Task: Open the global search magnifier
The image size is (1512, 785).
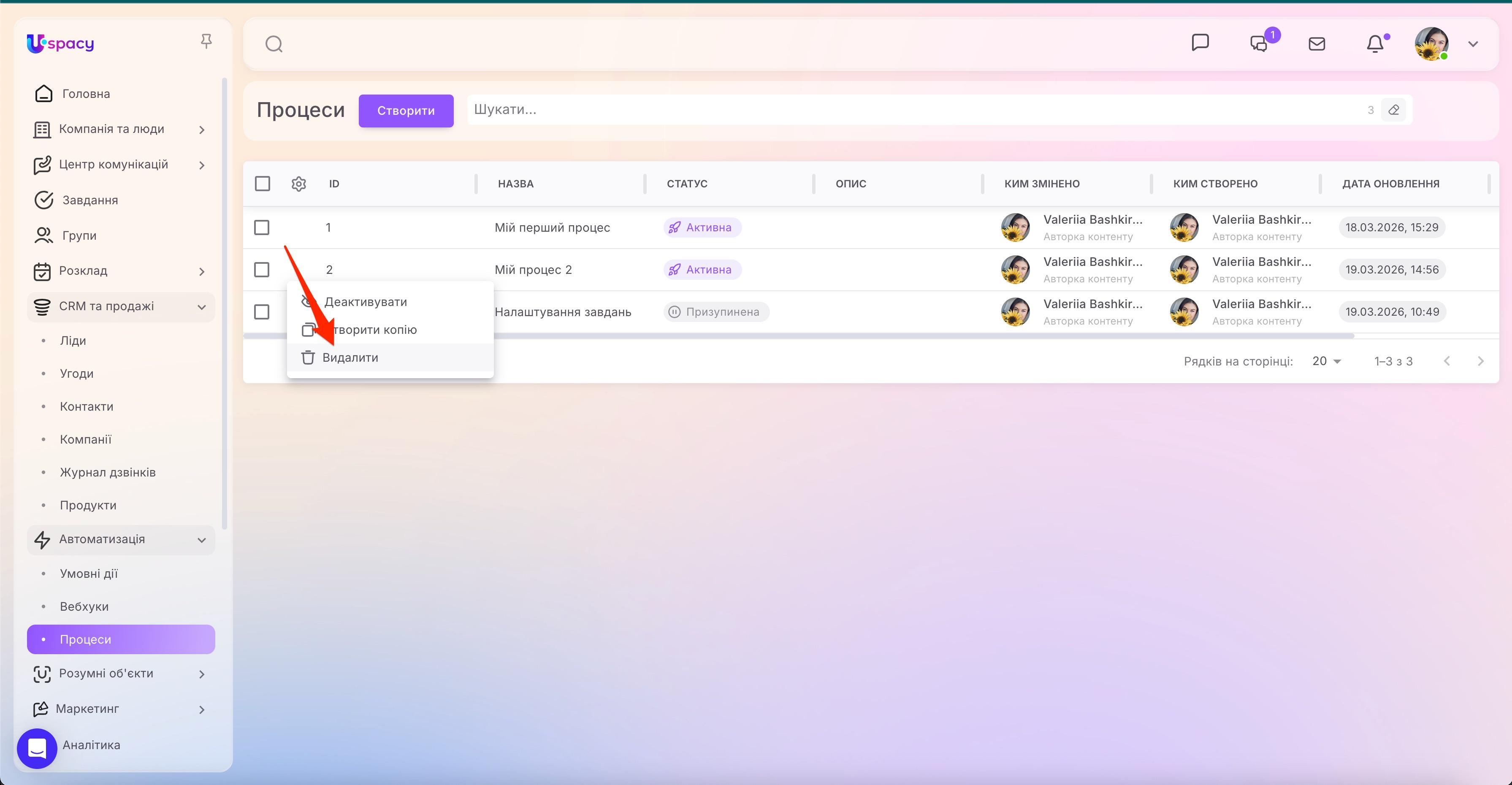Action: (x=274, y=43)
